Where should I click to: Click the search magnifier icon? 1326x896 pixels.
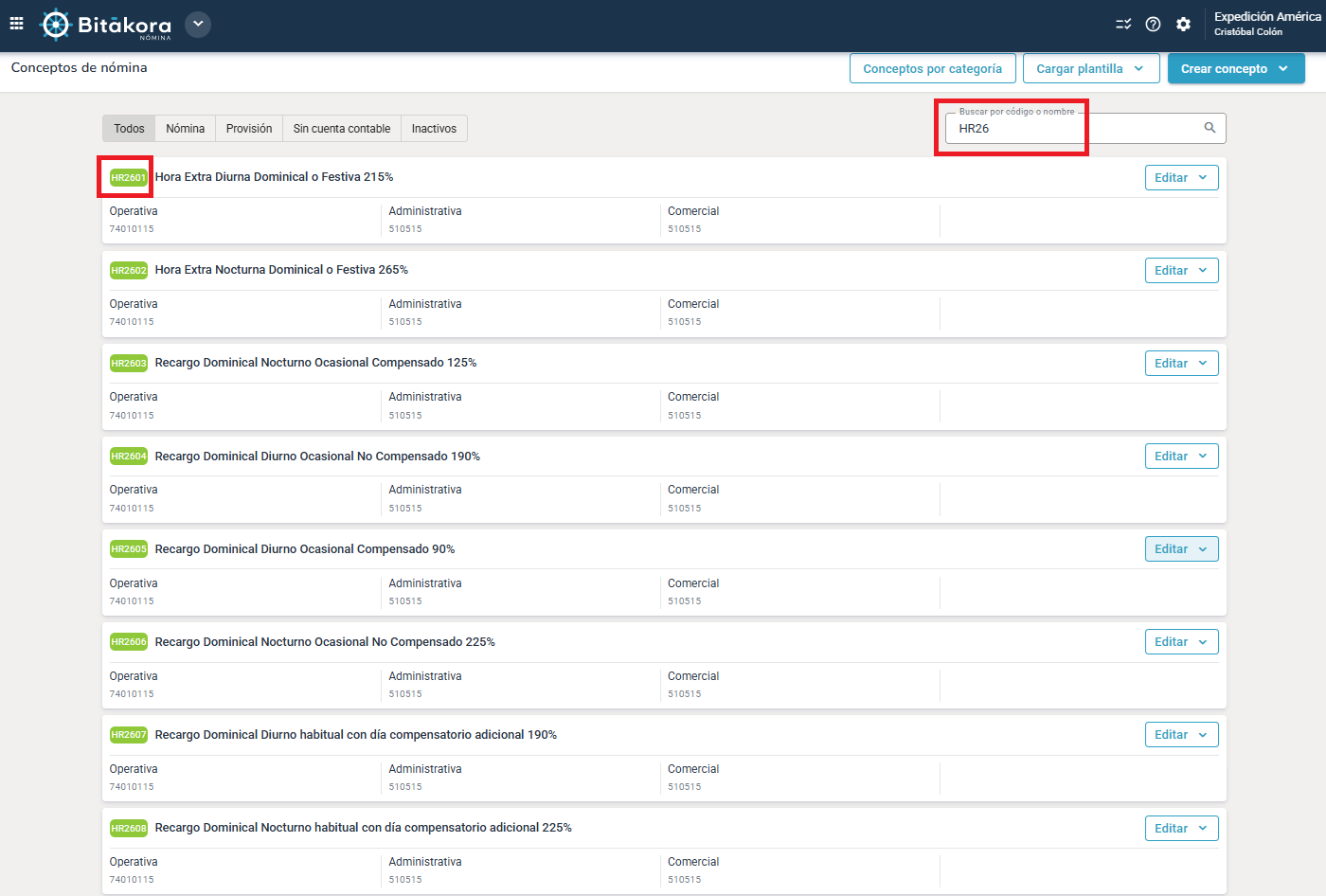tap(1210, 128)
